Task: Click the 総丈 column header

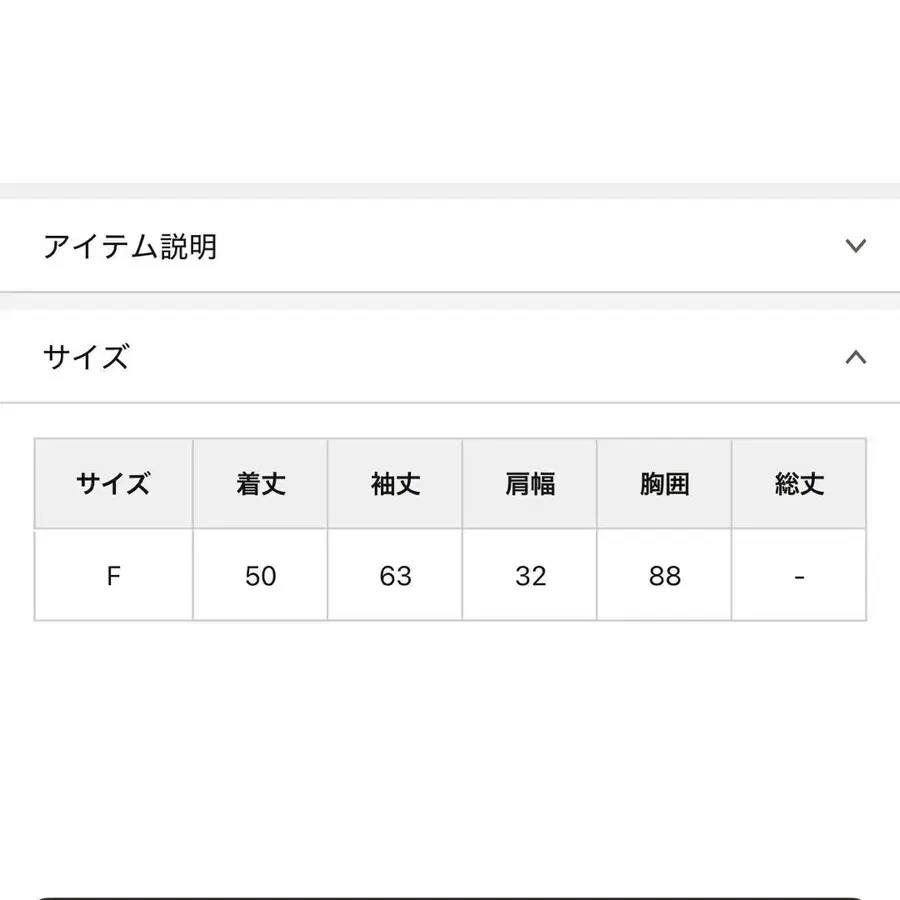Action: [800, 484]
